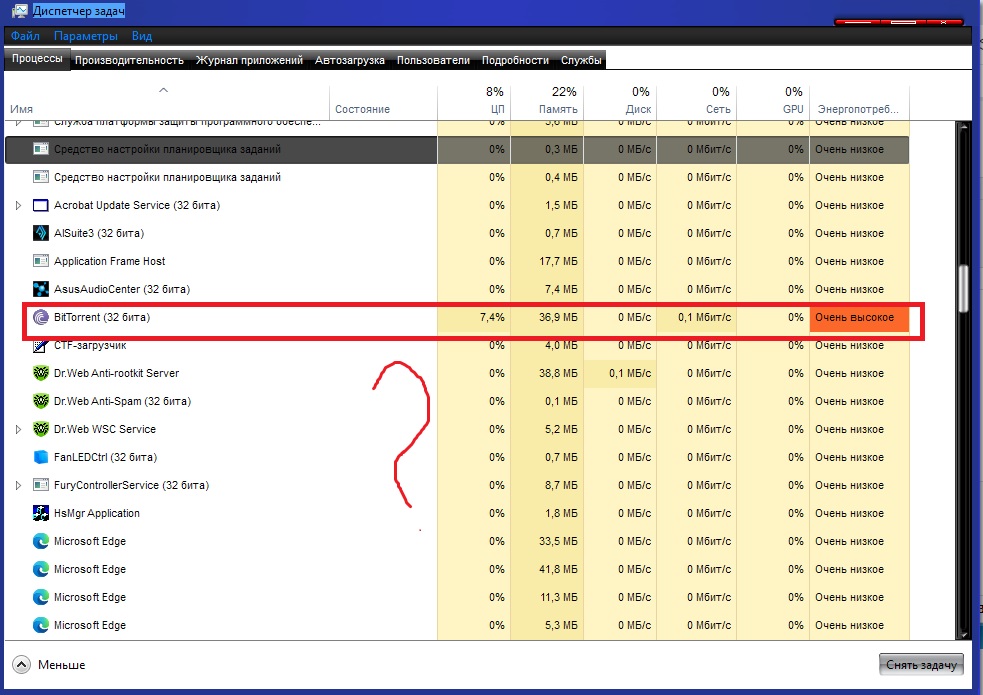
Task: Switch to the Журнал приложений tab
Action: point(250,60)
